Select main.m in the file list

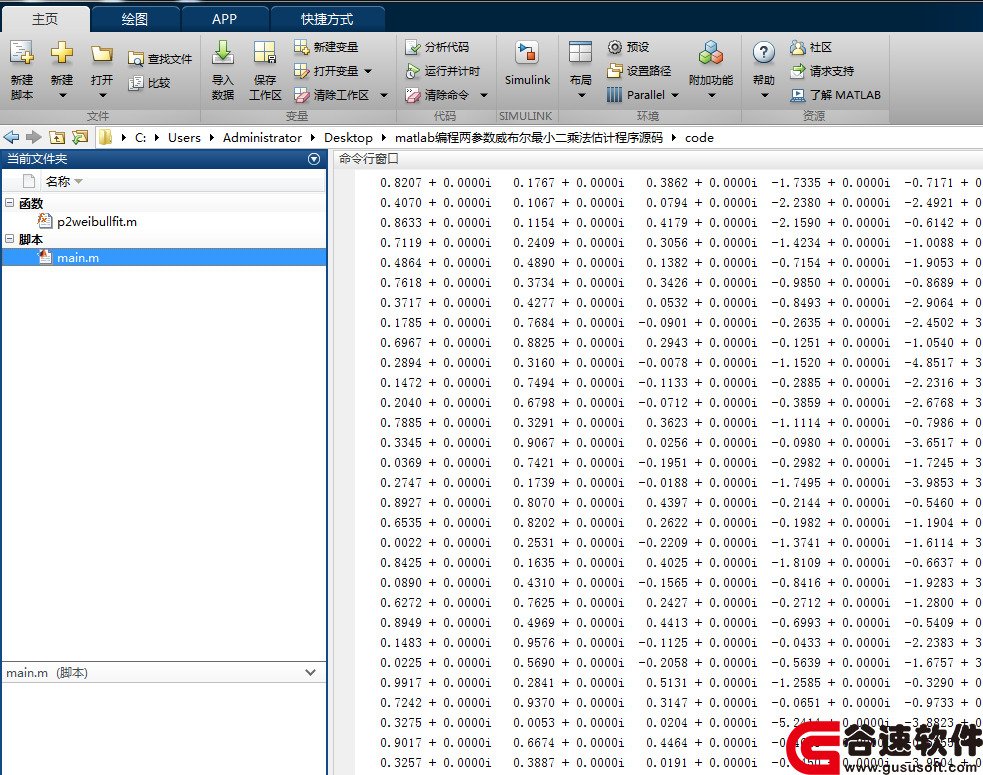pos(164,257)
